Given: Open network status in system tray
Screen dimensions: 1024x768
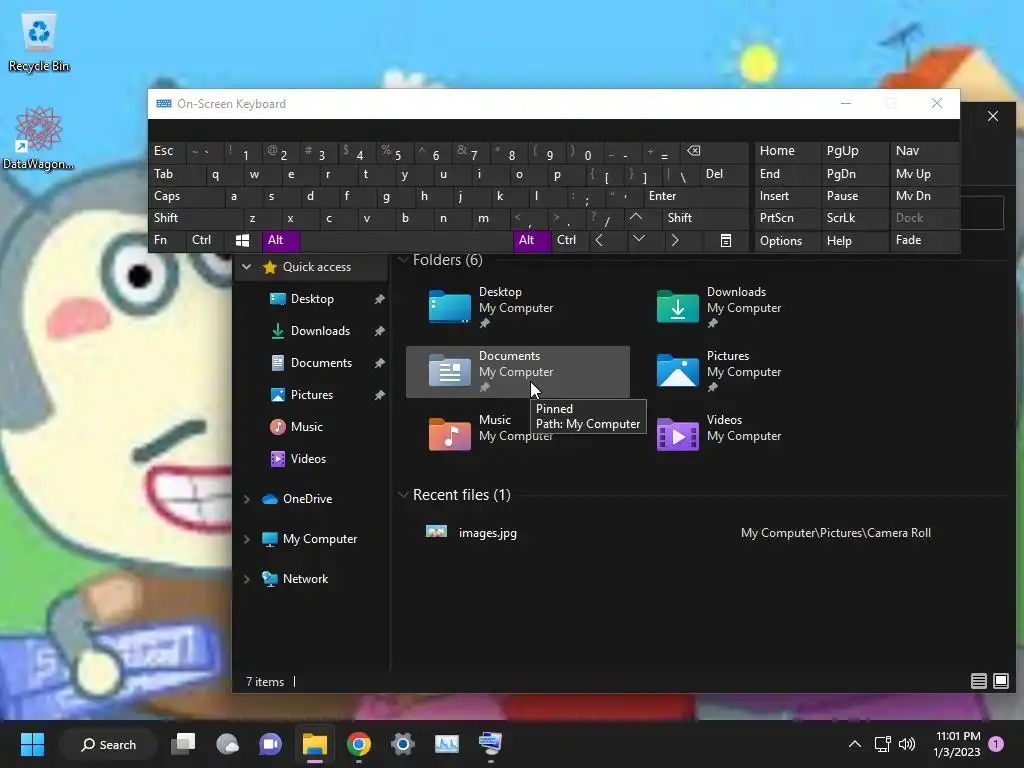Looking at the screenshot, I should 882,744.
